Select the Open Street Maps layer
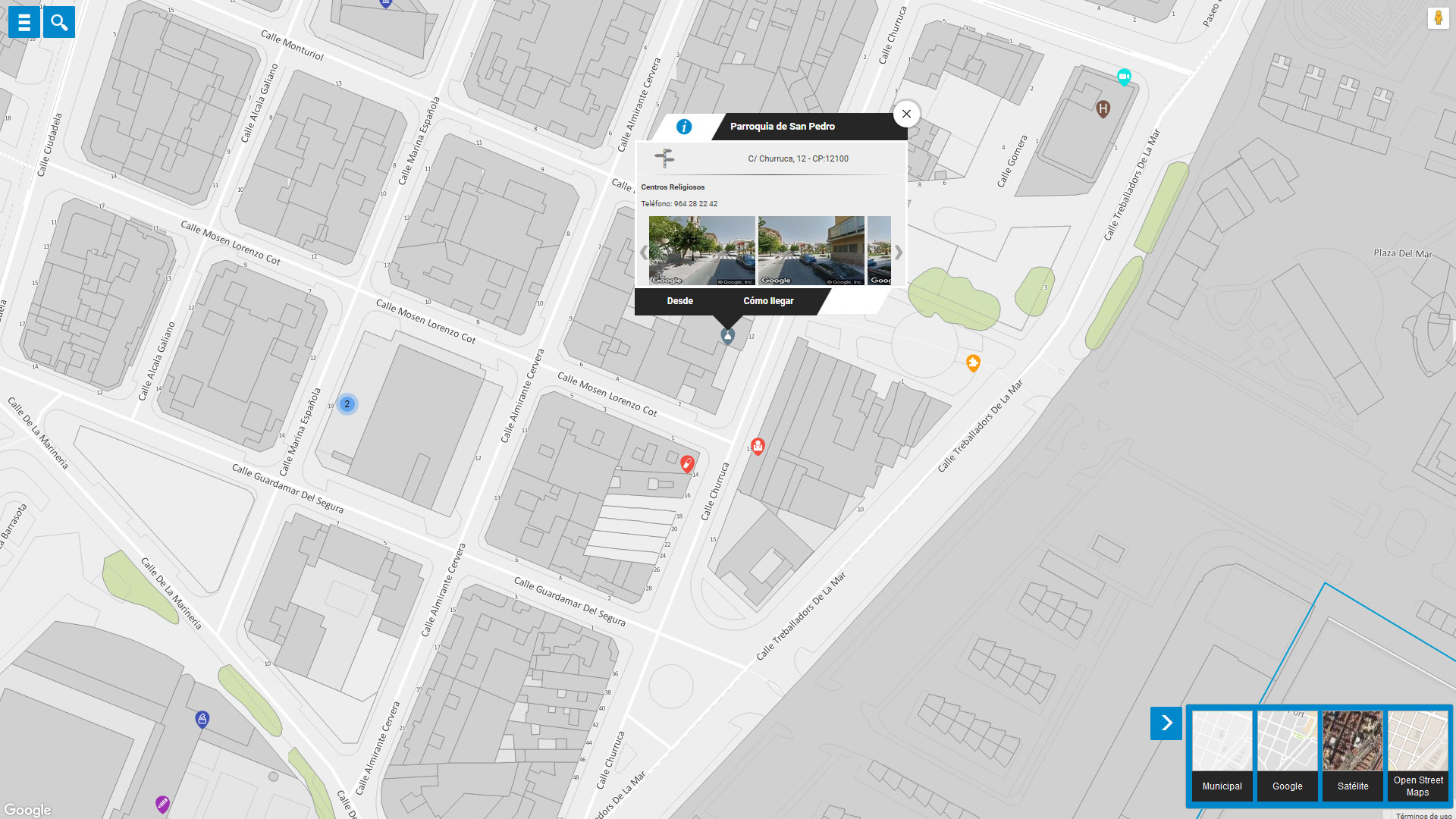1456x819 pixels. coord(1418,755)
